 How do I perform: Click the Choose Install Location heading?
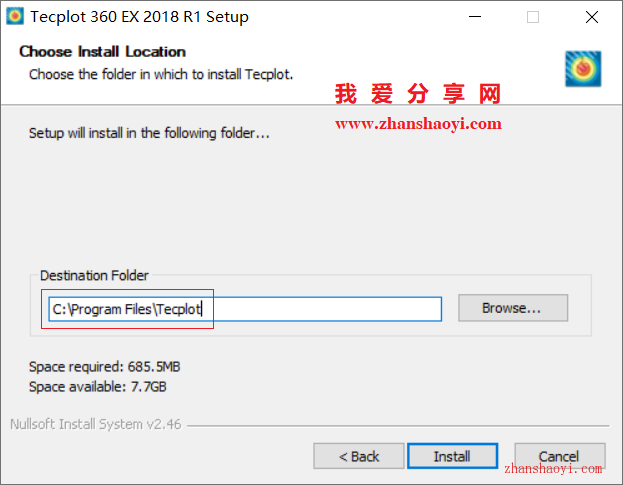[103, 52]
